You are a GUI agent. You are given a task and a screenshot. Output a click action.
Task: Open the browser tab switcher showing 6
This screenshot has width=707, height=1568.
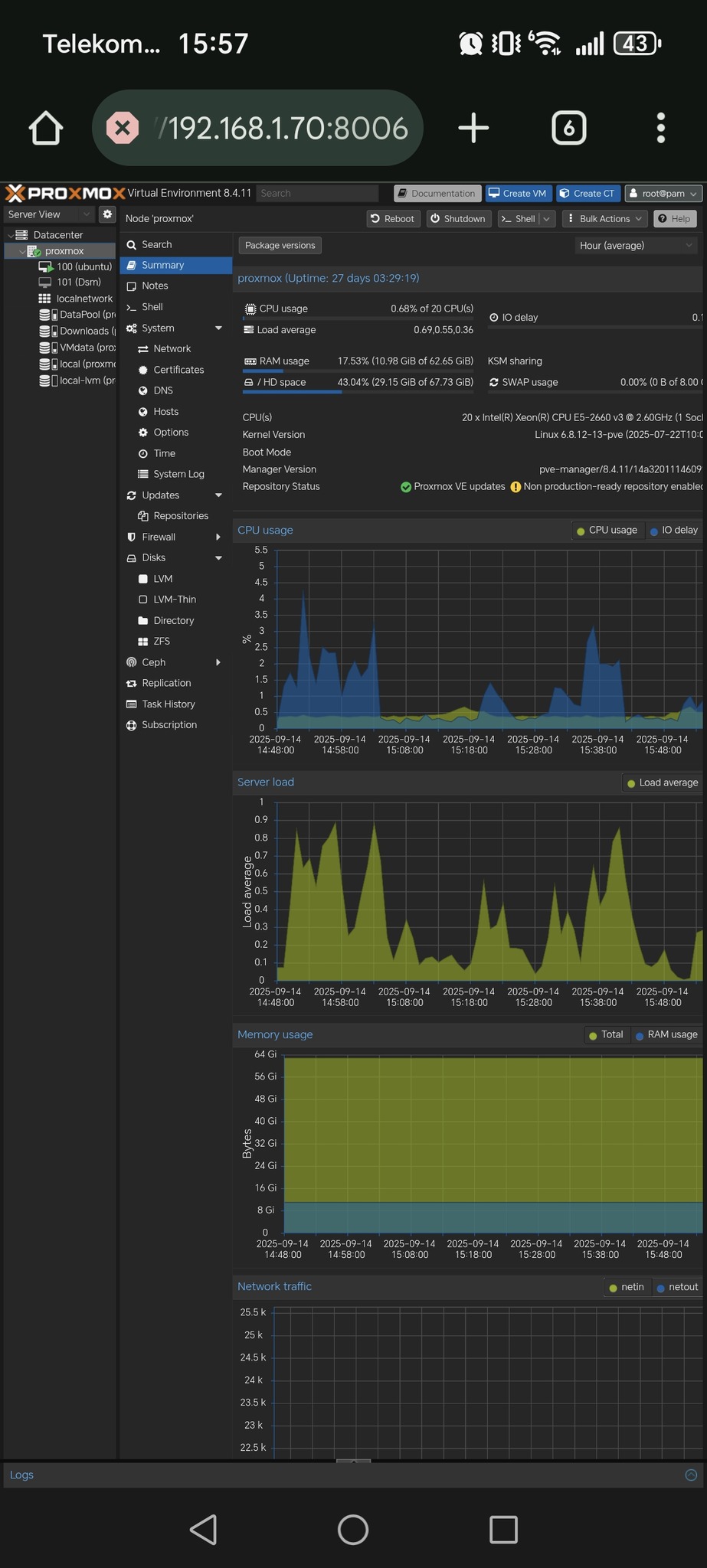(x=568, y=128)
